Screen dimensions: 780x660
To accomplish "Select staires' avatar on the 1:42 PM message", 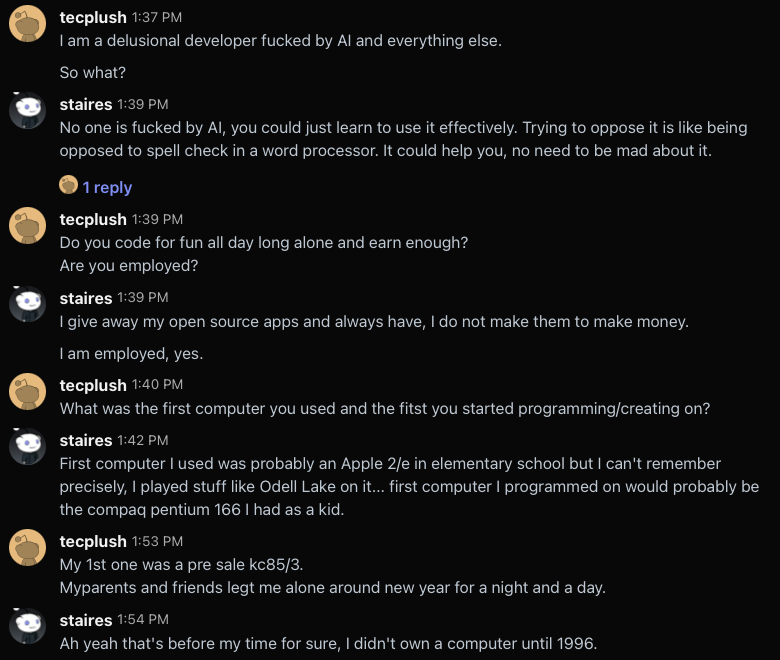I will click(x=27, y=447).
